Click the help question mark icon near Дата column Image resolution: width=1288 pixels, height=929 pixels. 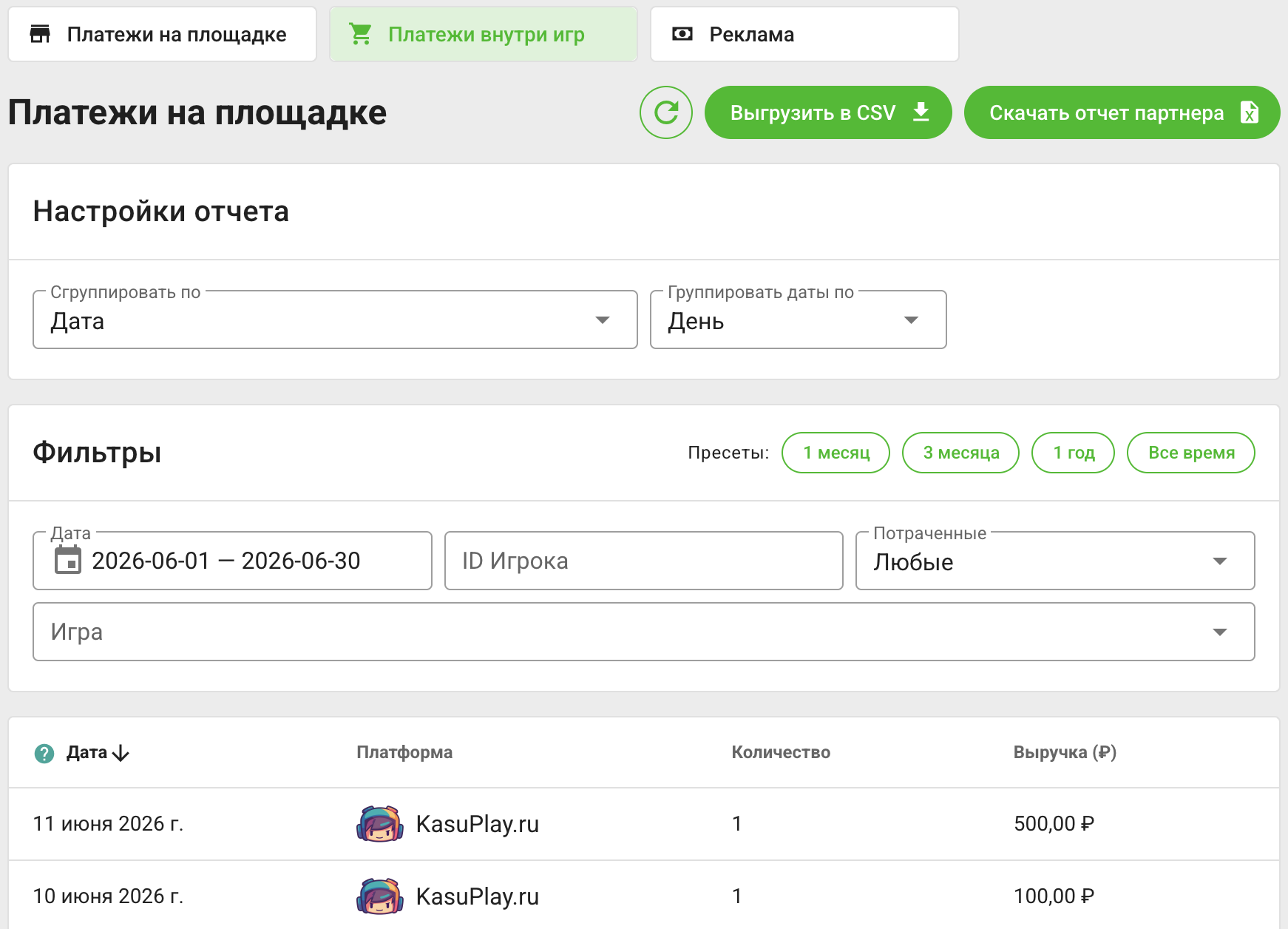(44, 753)
